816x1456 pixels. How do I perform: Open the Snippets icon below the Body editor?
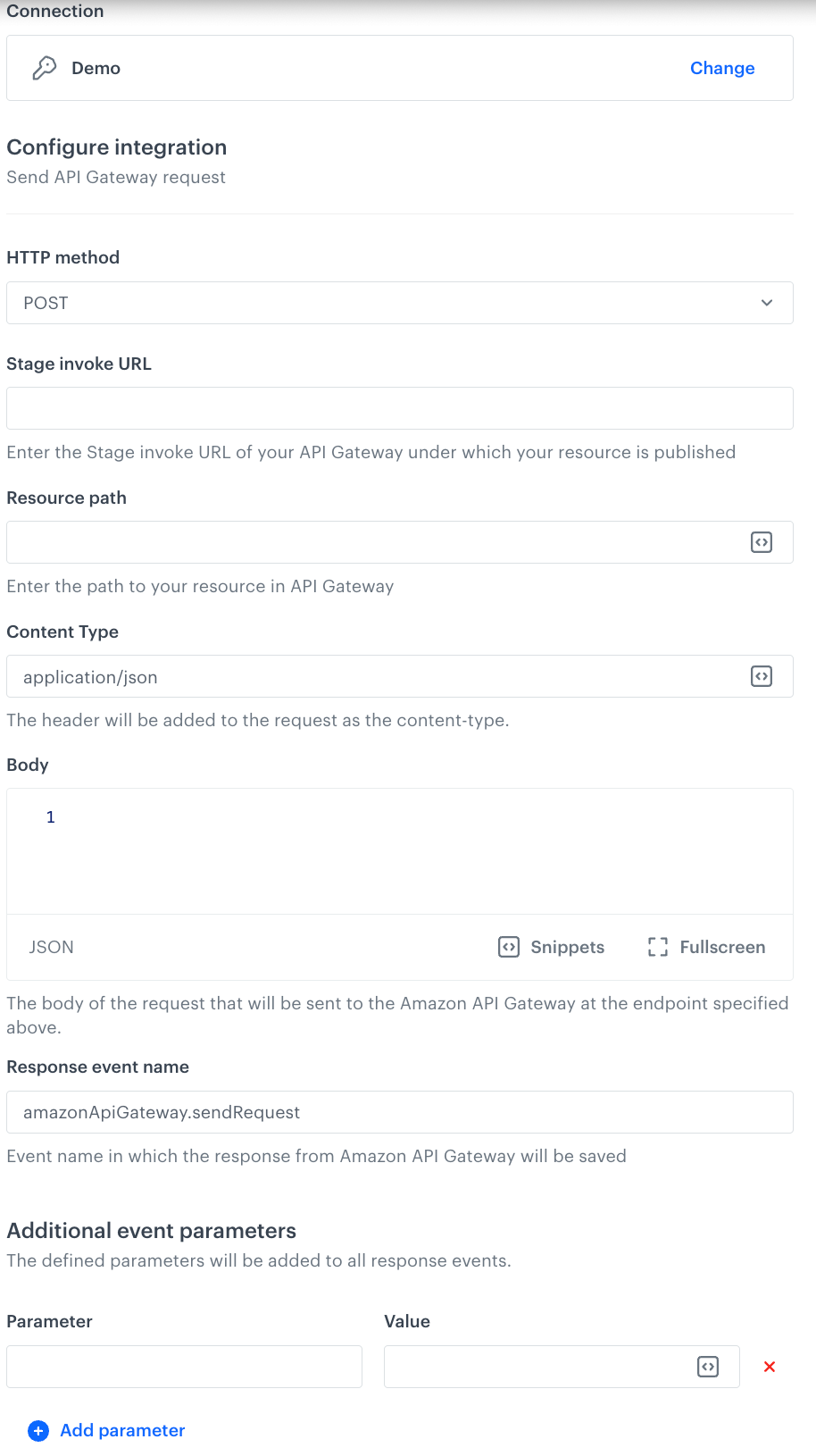click(x=508, y=947)
